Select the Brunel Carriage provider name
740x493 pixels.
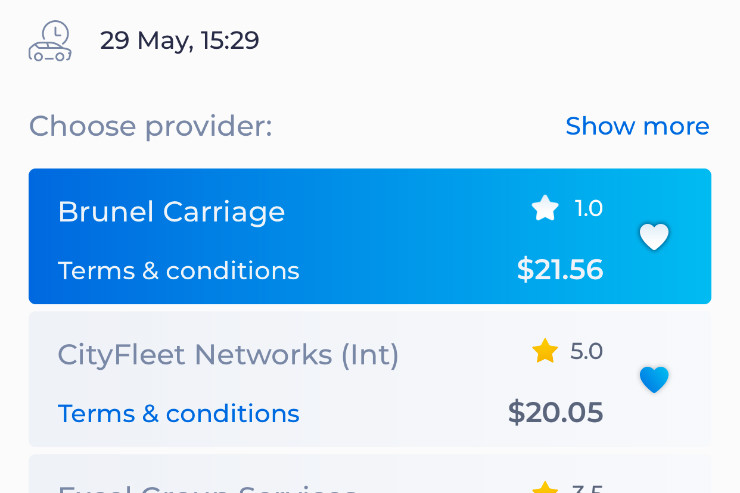tap(171, 211)
